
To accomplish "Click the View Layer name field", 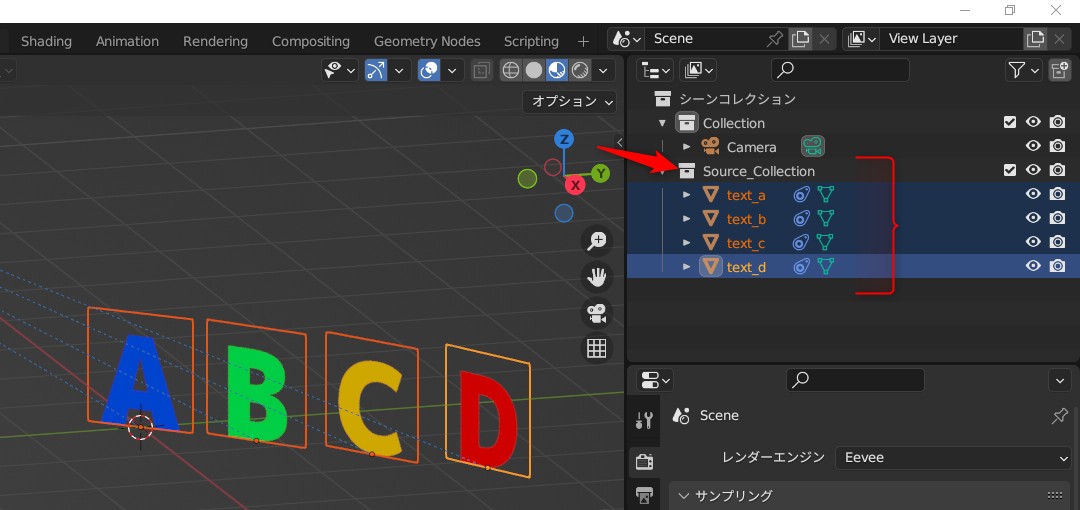I will [953, 39].
